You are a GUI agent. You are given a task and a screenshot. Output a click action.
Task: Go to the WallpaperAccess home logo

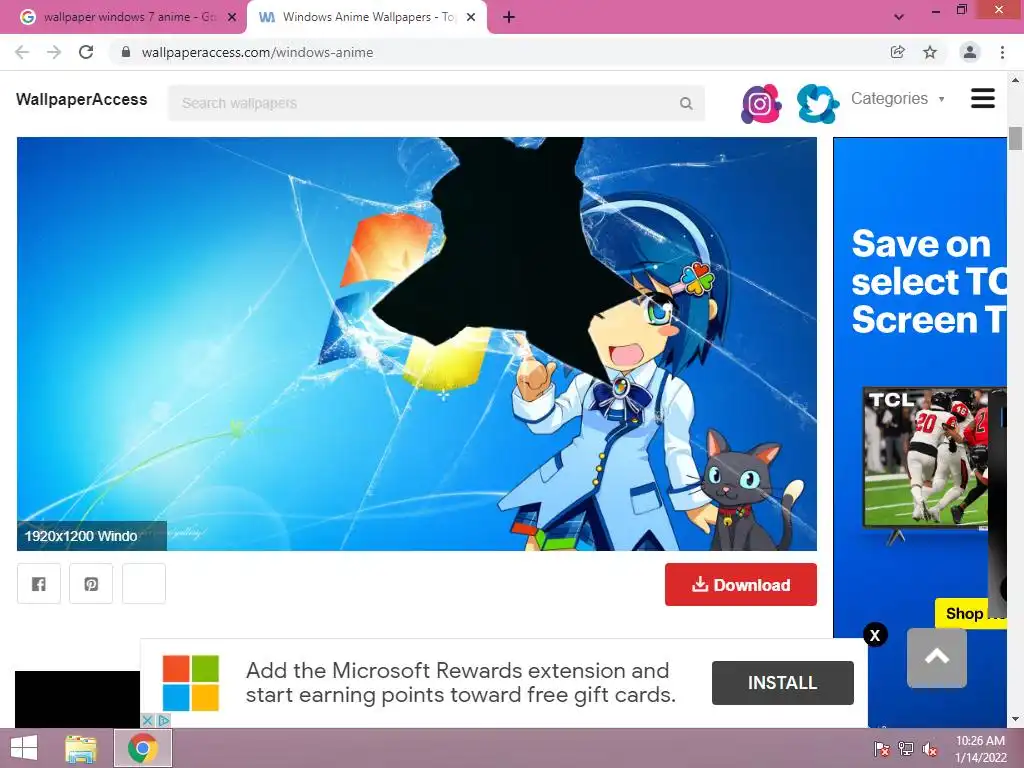[82, 99]
